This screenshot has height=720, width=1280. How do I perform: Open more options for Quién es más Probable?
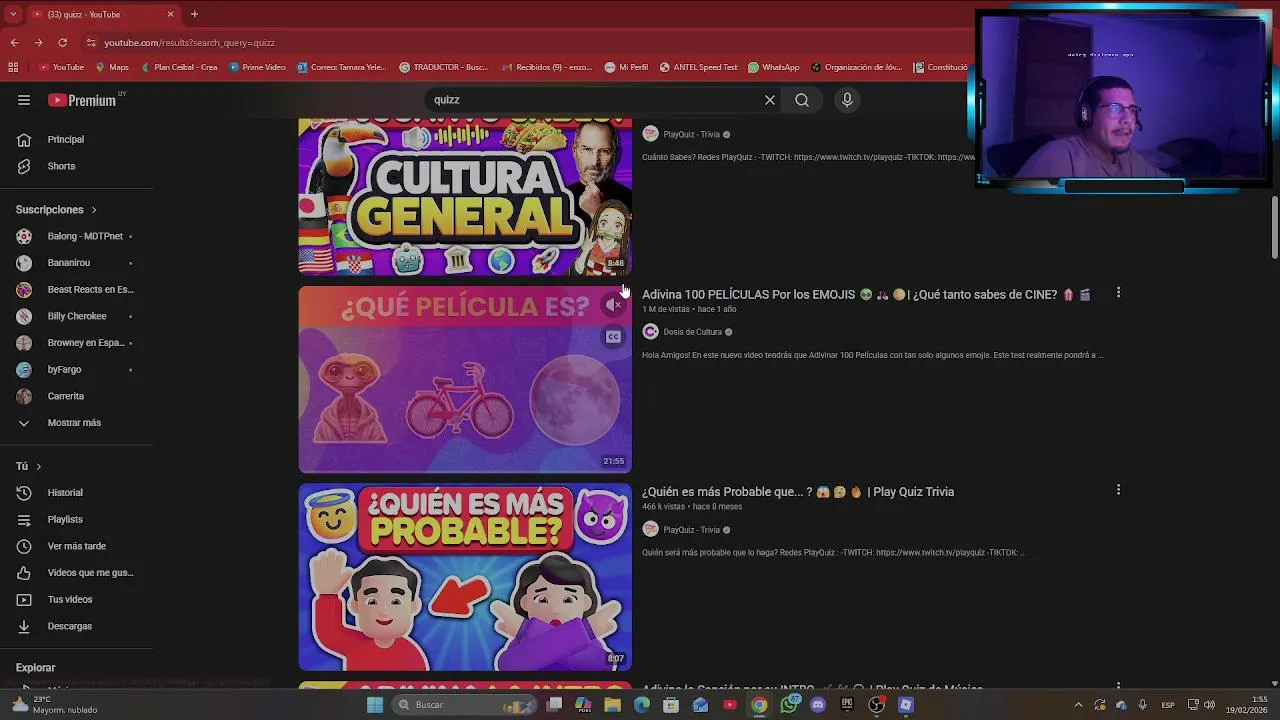pyautogui.click(x=1118, y=490)
